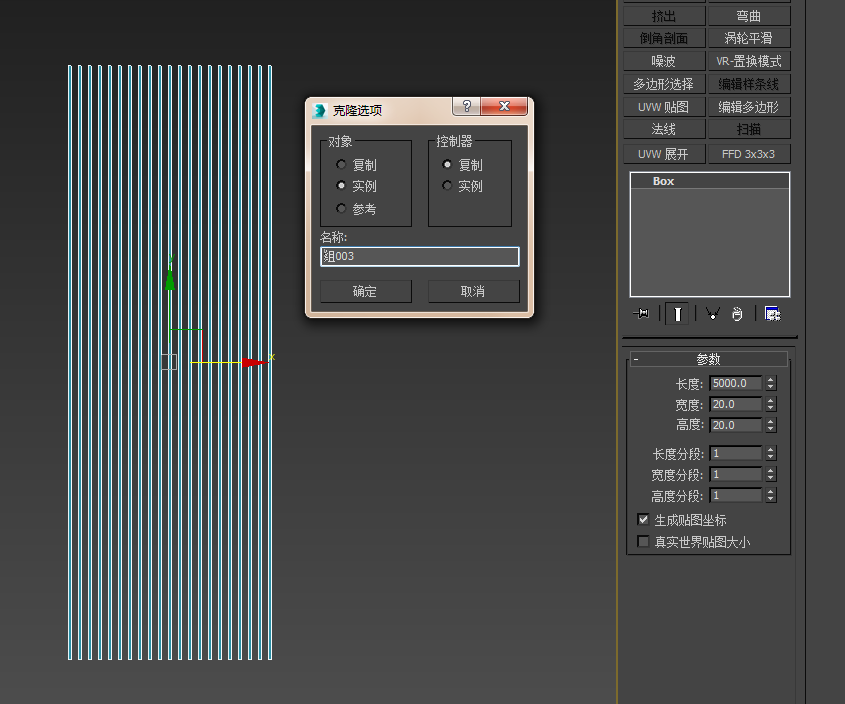Click the red X axis gizmo arrow
Screen dimensions: 845x704
(254, 363)
